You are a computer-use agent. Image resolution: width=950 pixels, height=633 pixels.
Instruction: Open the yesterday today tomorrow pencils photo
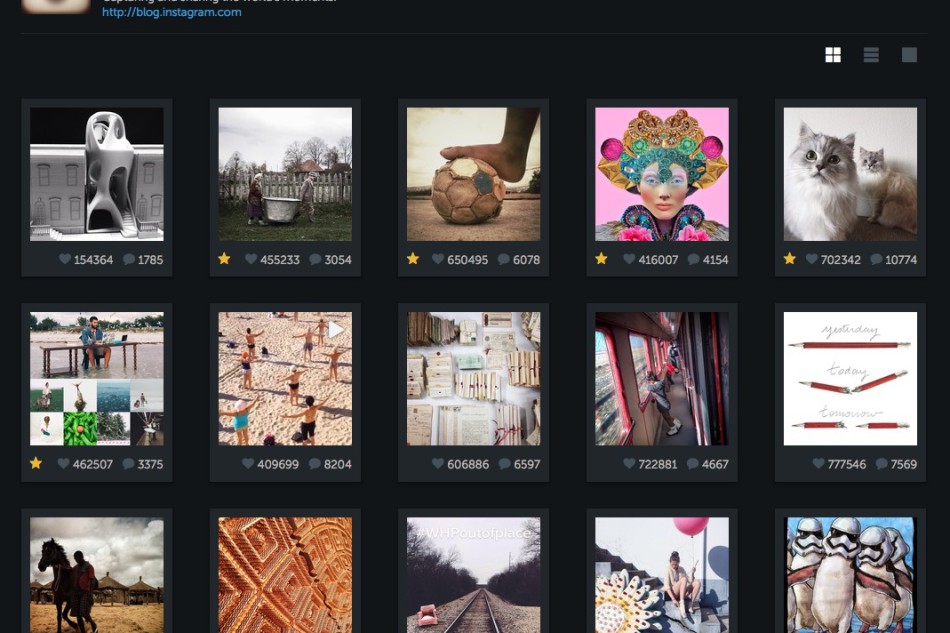pos(851,379)
